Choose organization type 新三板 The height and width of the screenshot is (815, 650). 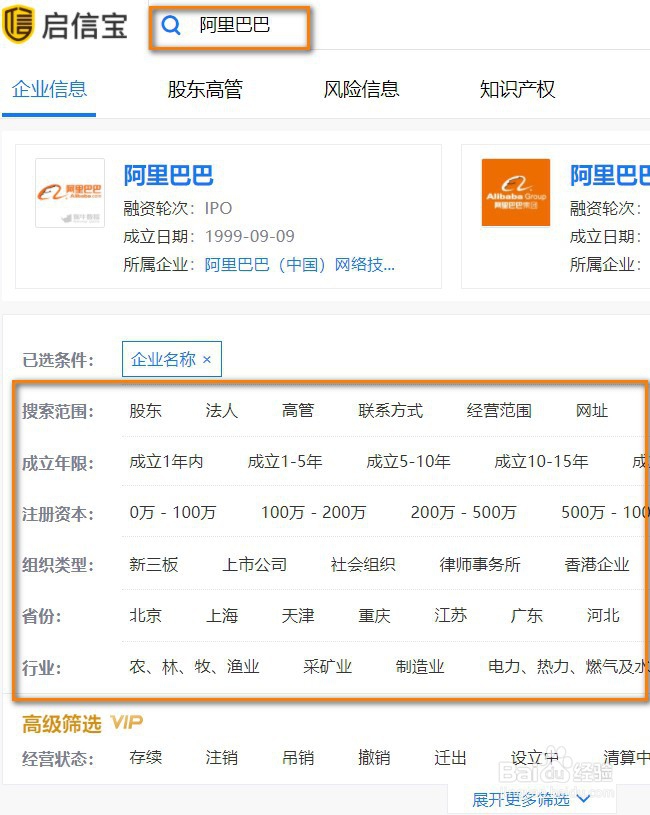click(x=154, y=564)
